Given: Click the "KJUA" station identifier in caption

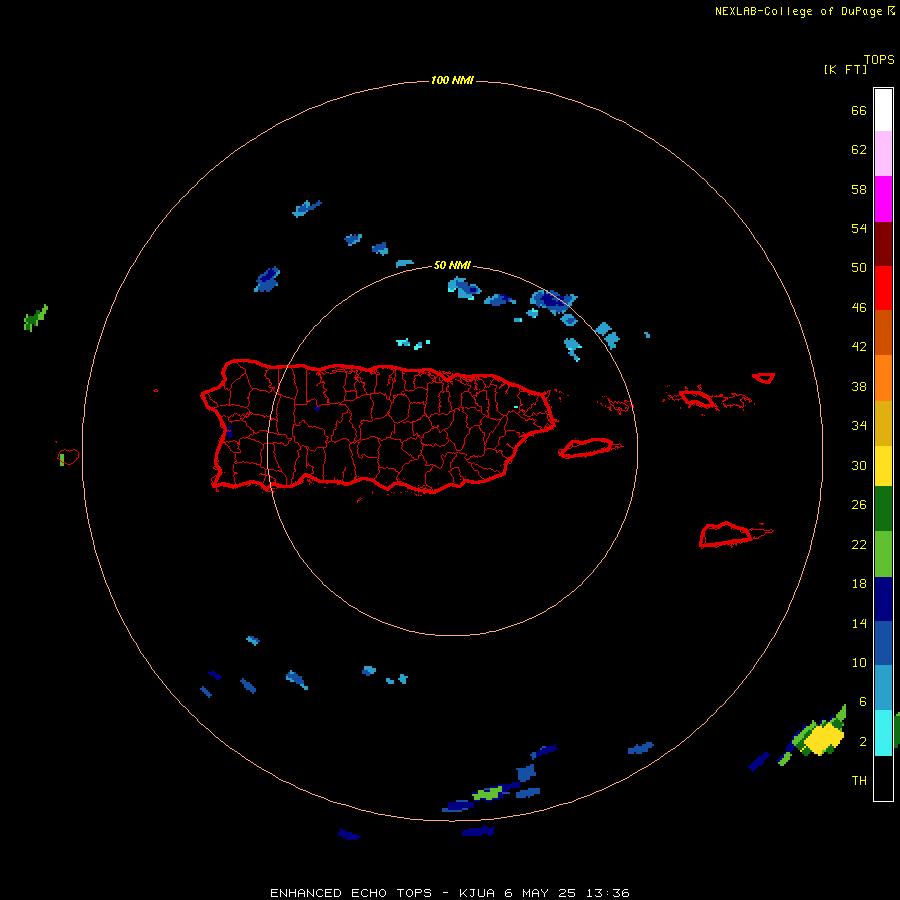Looking at the screenshot, I should pyautogui.click(x=477, y=893).
